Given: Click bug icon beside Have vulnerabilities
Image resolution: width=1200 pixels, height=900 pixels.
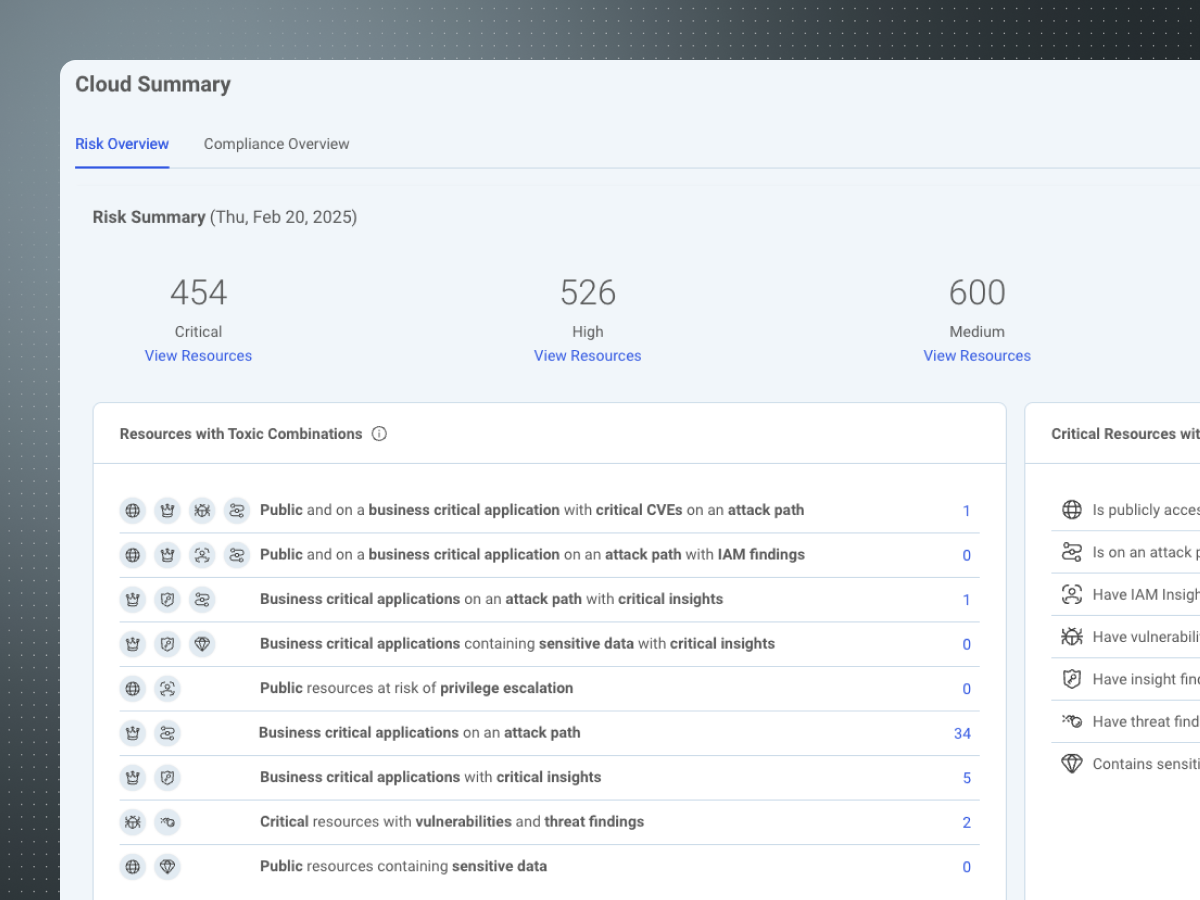Looking at the screenshot, I should point(1072,637).
